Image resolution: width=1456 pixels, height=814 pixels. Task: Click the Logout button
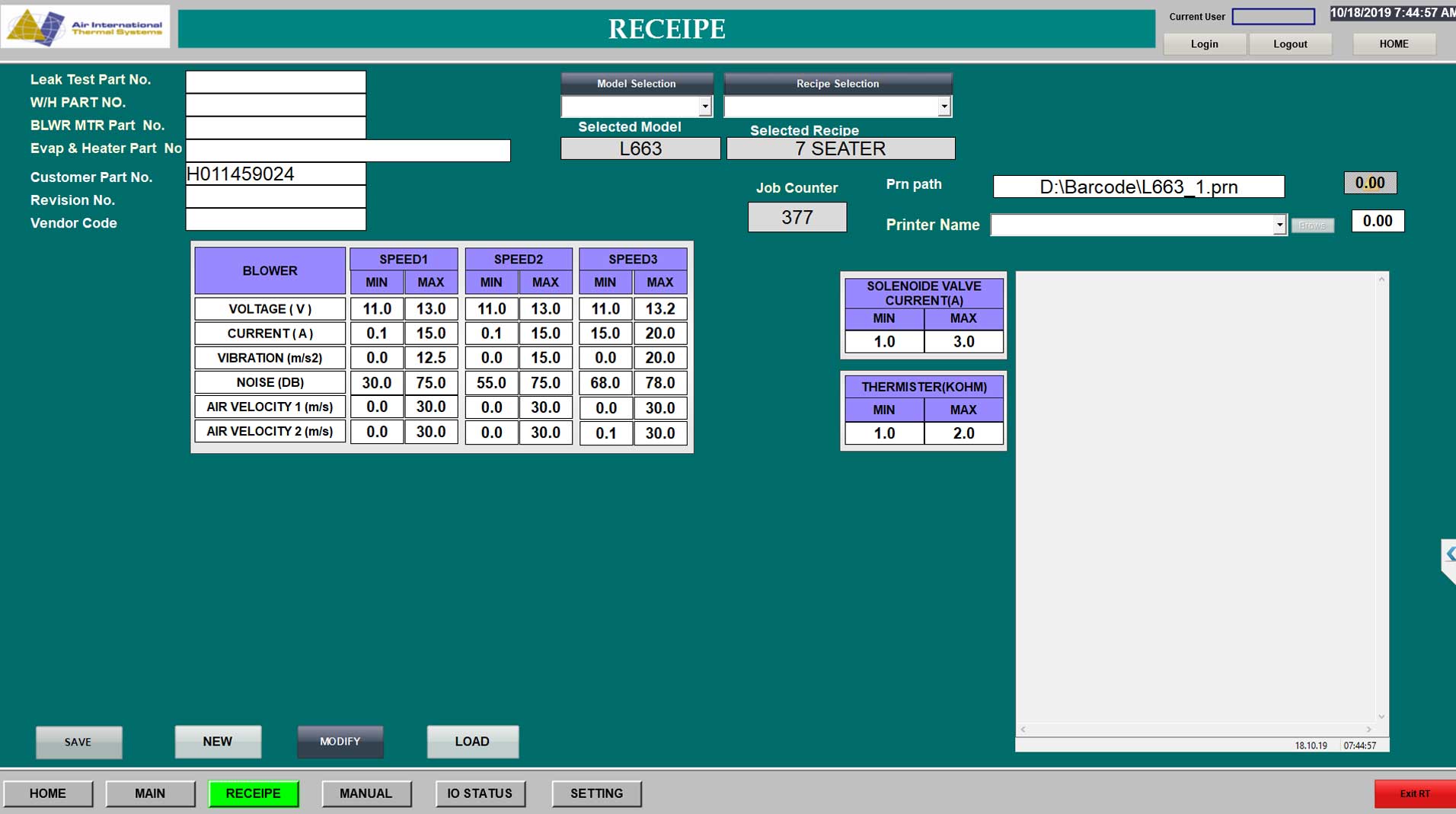pos(1290,44)
